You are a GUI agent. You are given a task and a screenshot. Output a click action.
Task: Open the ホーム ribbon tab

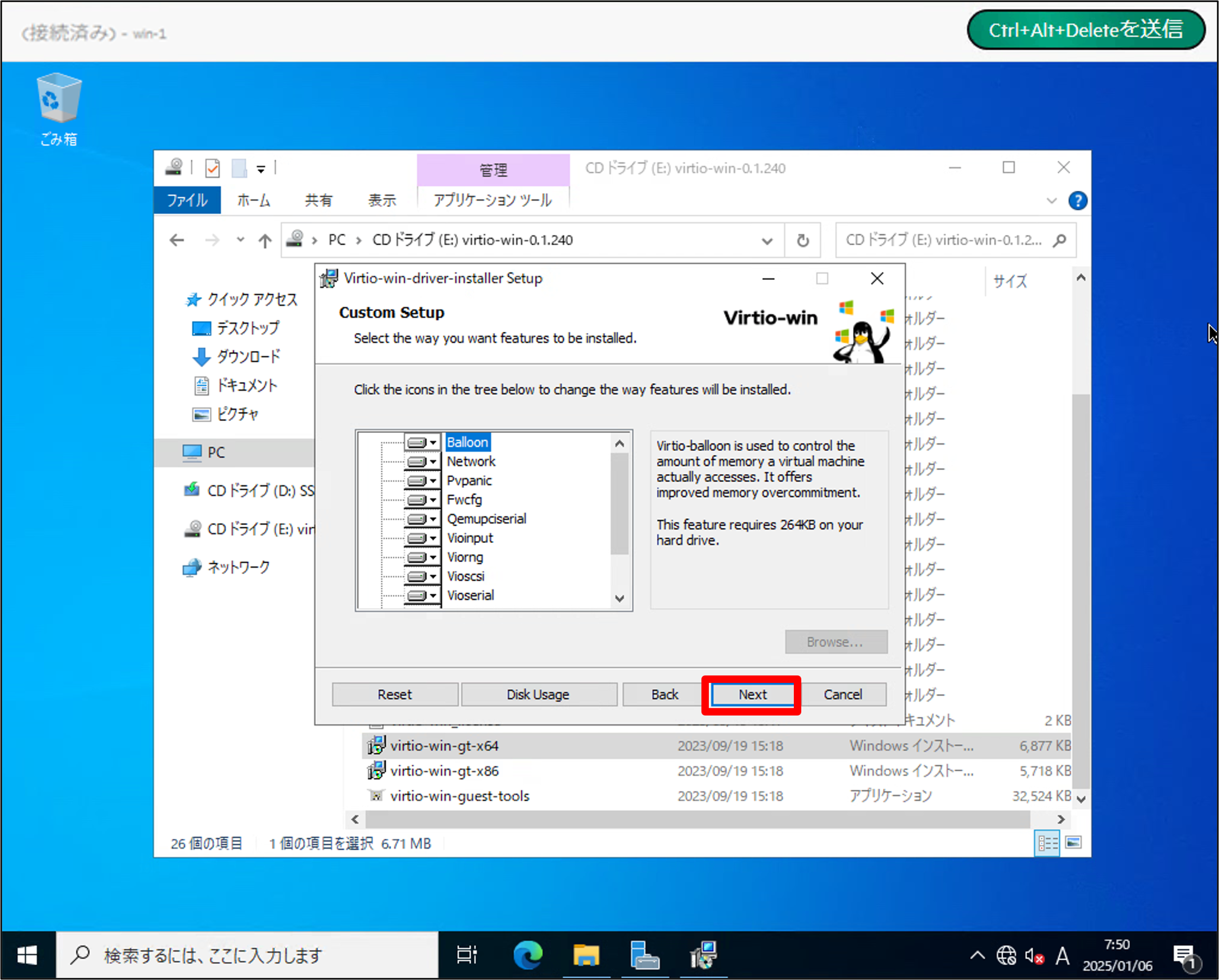(x=254, y=200)
